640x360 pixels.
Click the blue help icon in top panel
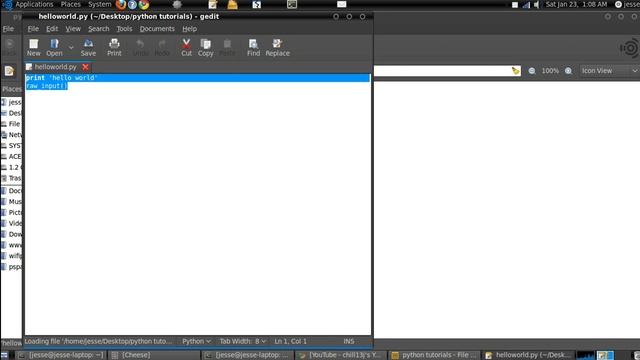click(132, 4)
